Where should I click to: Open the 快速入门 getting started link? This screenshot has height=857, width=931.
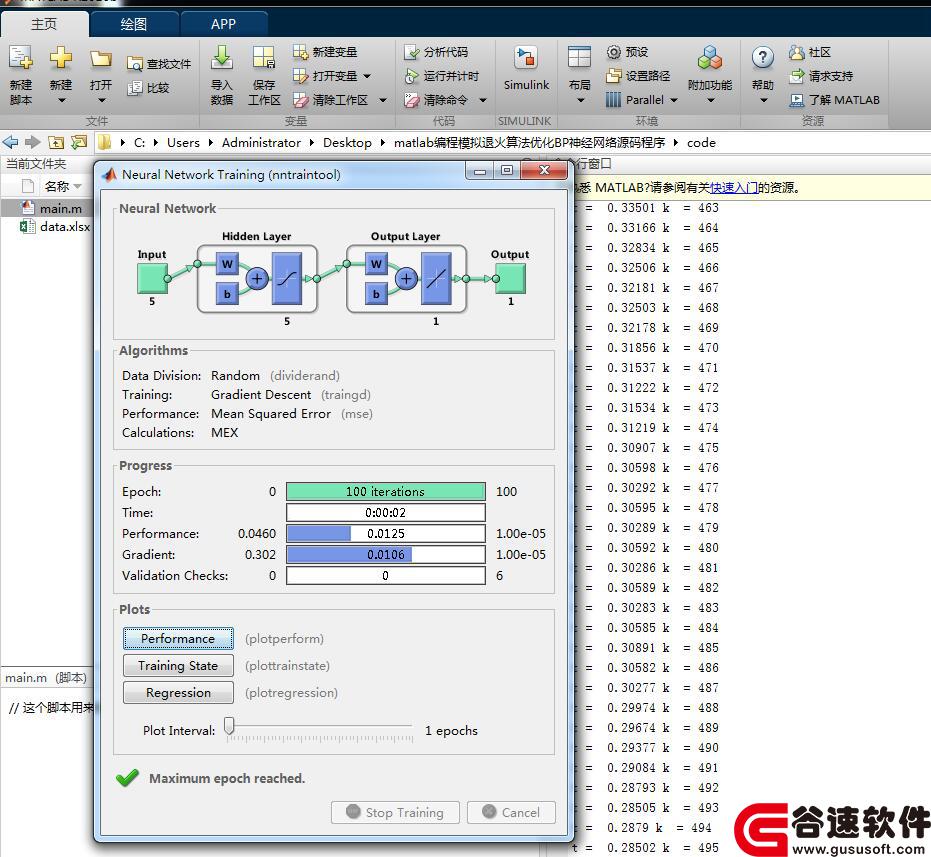pyautogui.click(x=734, y=188)
